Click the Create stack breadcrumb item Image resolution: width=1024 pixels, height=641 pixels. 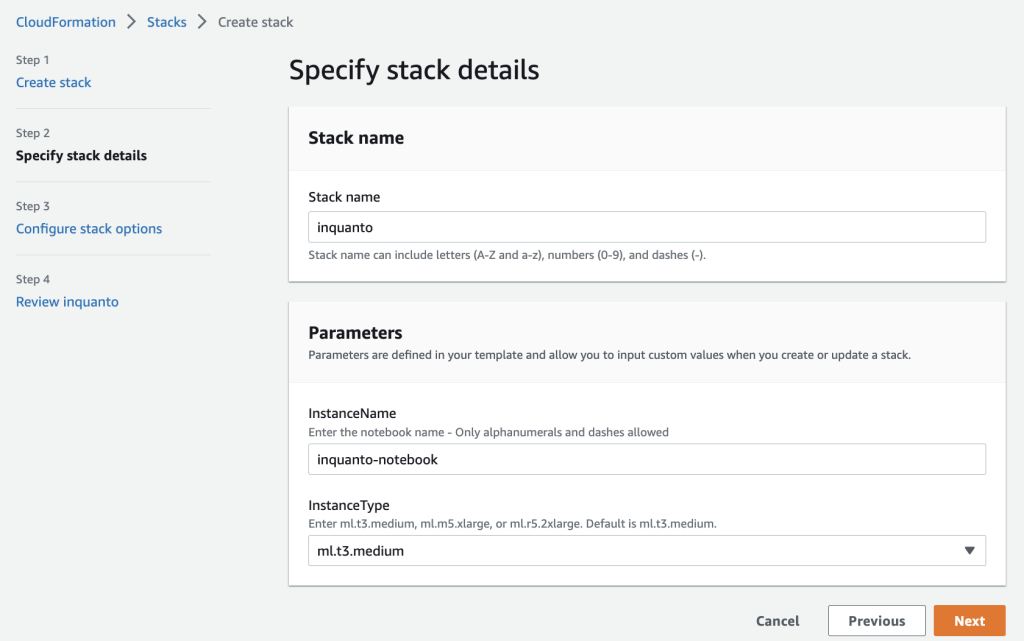pyautogui.click(x=255, y=21)
